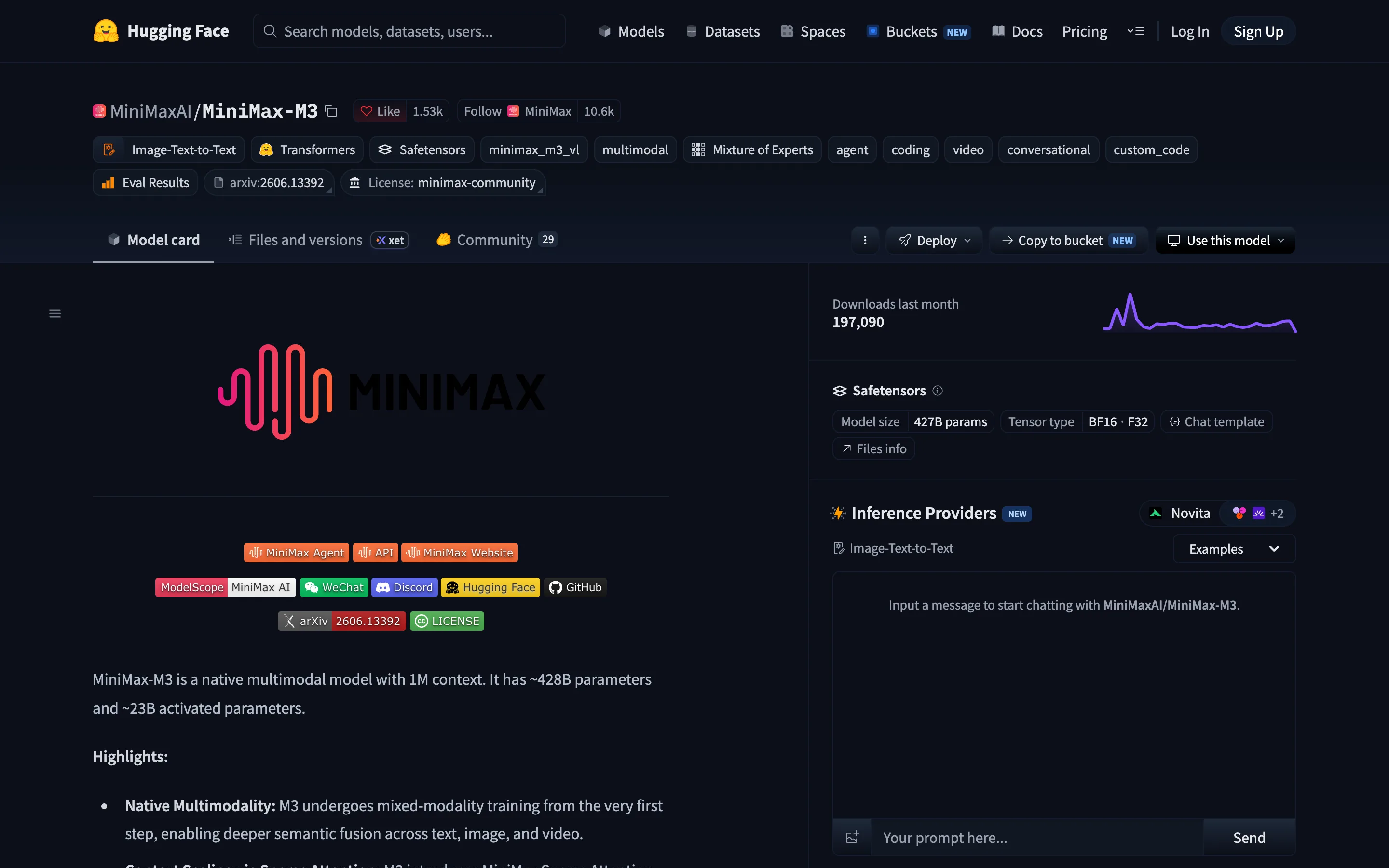Open the GitHub badge

tap(575, 587)
